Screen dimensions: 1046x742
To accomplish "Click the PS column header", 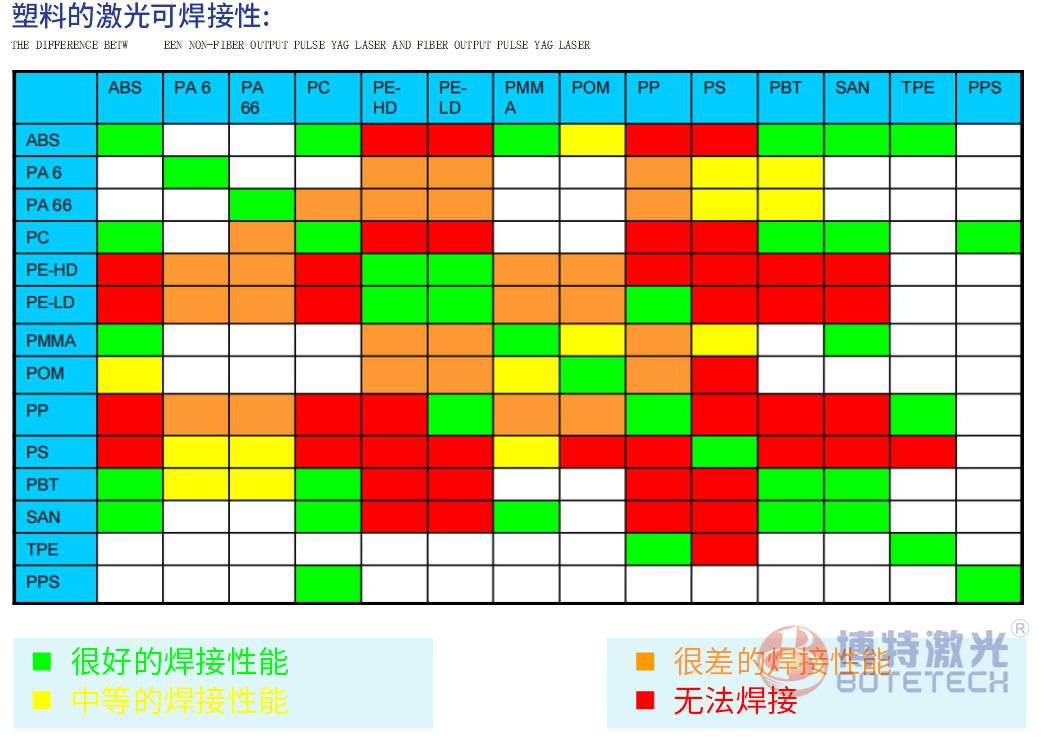I will (x=724, y=98).
